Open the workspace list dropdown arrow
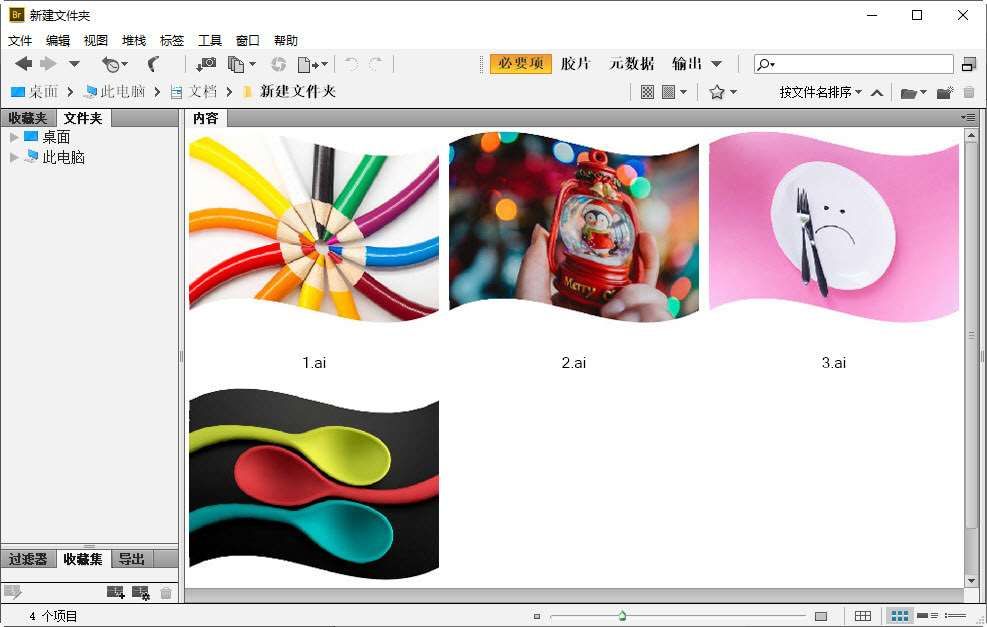 716,64
